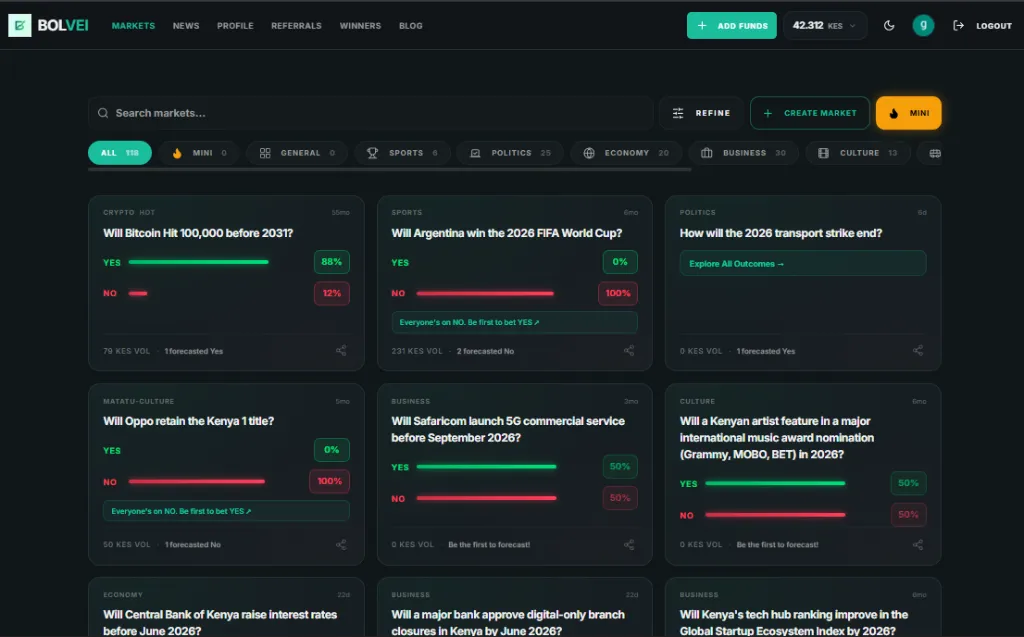Click 50% Yes on Kenyan artist market
1024x637 pixels.
point(908,483)
